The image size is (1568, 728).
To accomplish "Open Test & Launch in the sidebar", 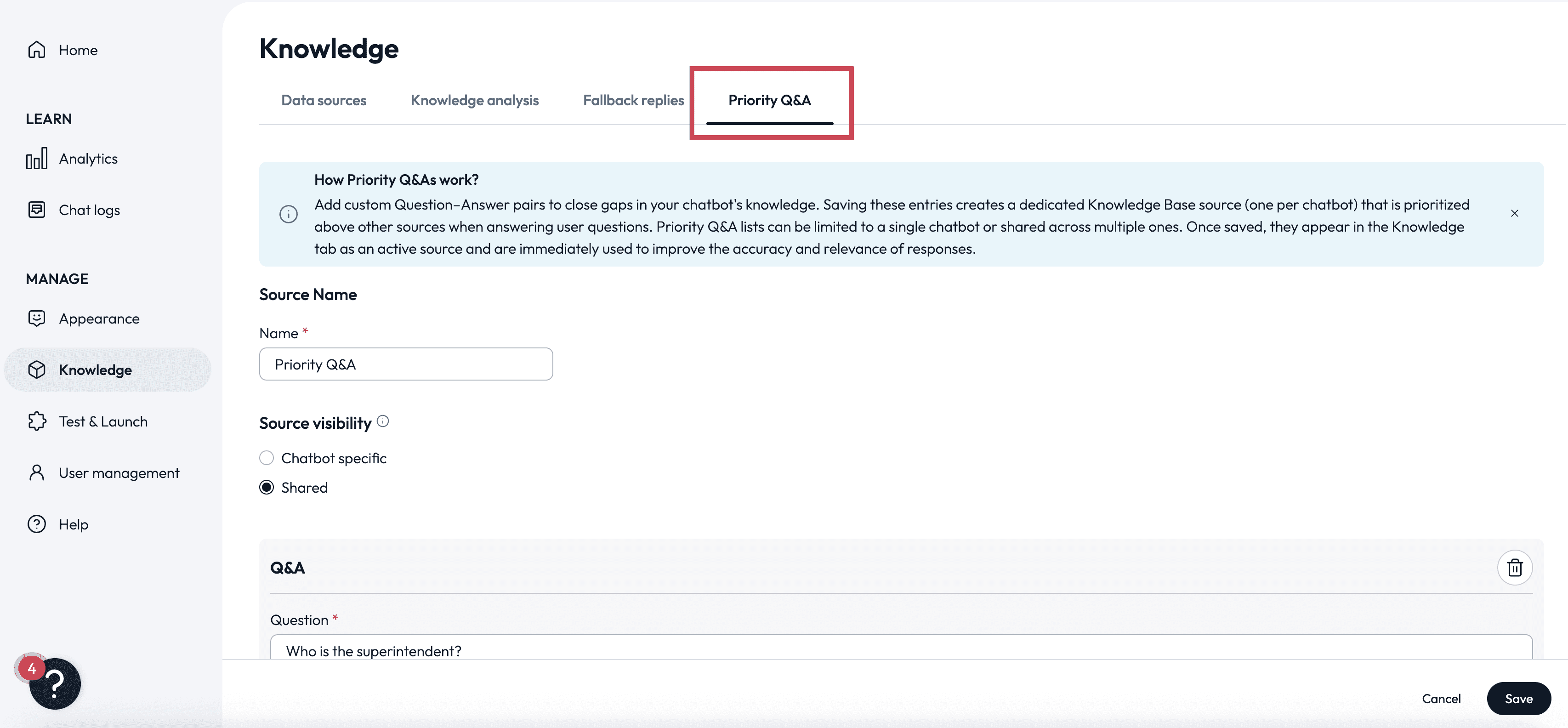I will coord(103,421).
